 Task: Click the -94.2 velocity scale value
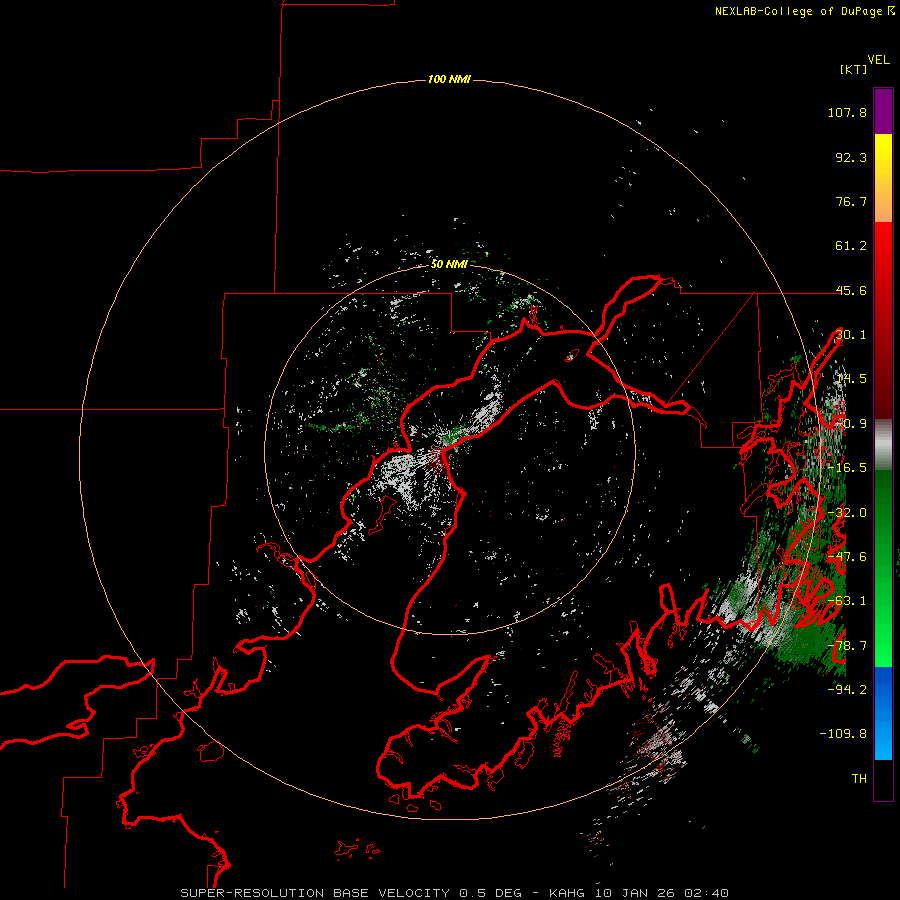847,689
